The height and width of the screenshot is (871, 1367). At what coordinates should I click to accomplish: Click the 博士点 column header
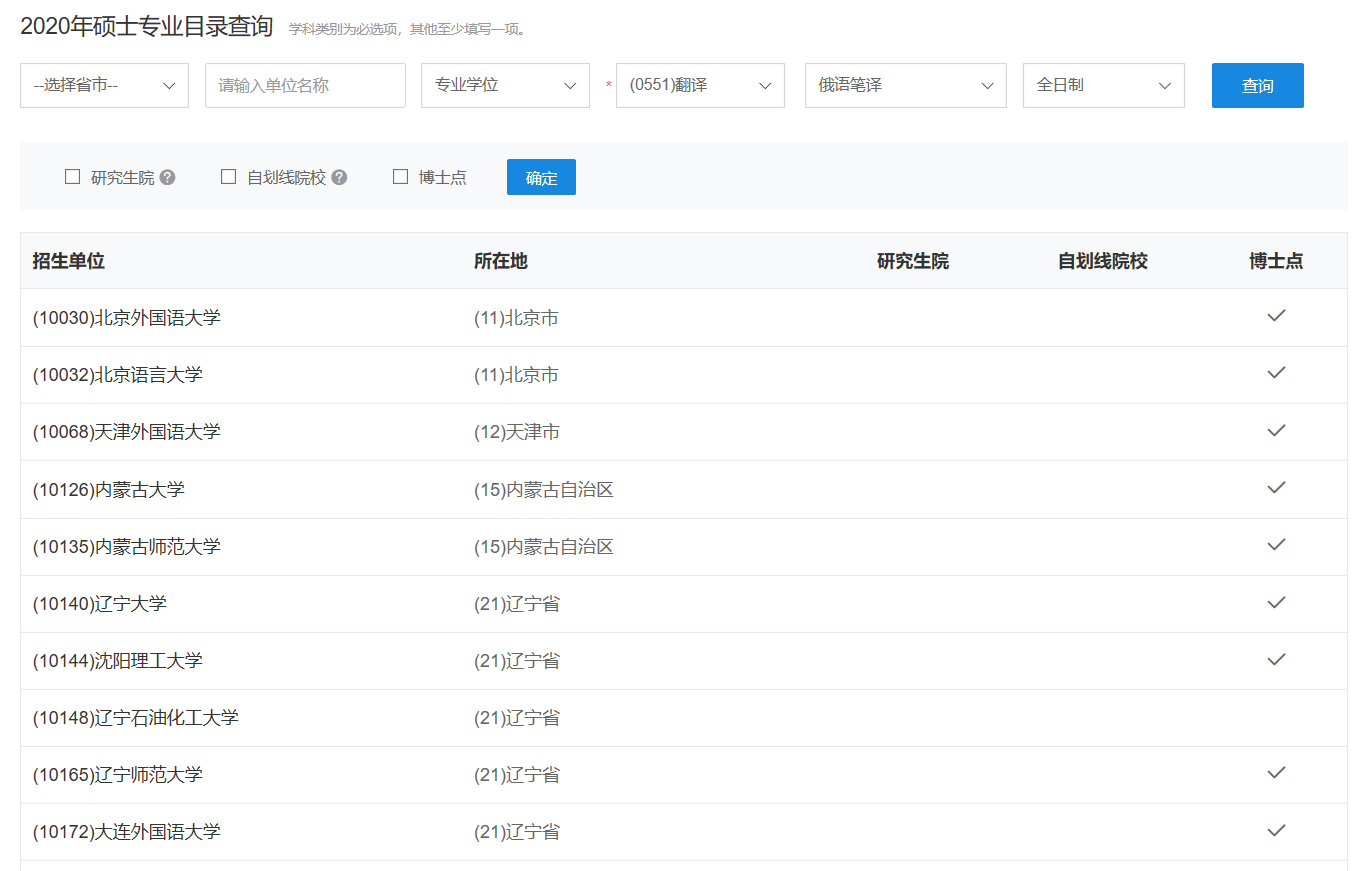1276,261
